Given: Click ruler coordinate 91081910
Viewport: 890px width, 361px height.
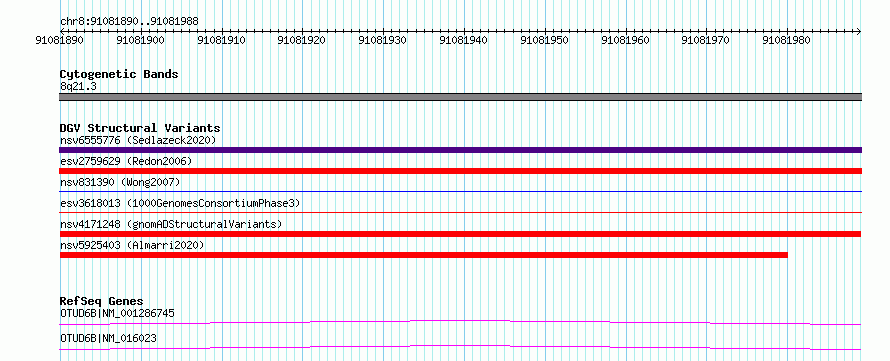Looking at the screenshot, I should click(221, 41).
